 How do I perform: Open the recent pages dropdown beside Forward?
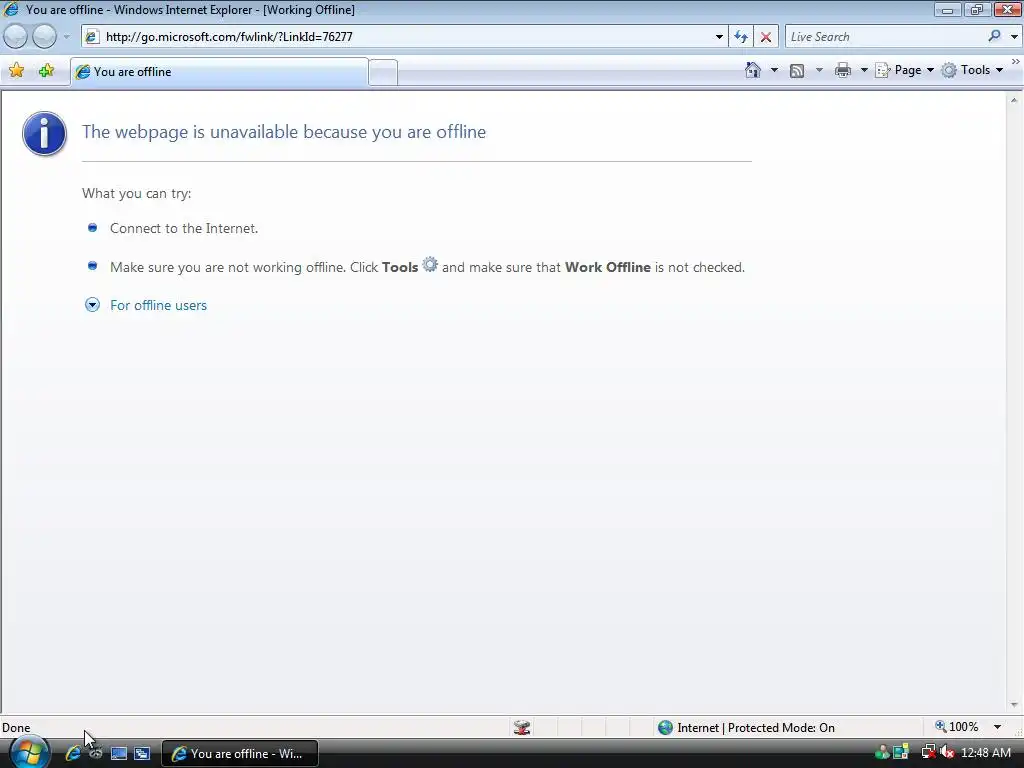coord(66,37)
